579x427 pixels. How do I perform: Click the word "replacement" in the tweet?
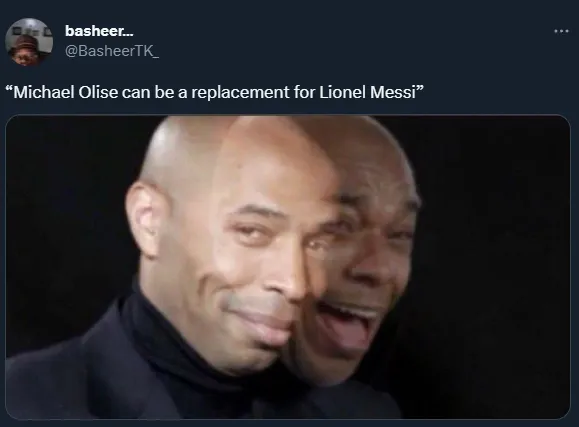point(240,92)
